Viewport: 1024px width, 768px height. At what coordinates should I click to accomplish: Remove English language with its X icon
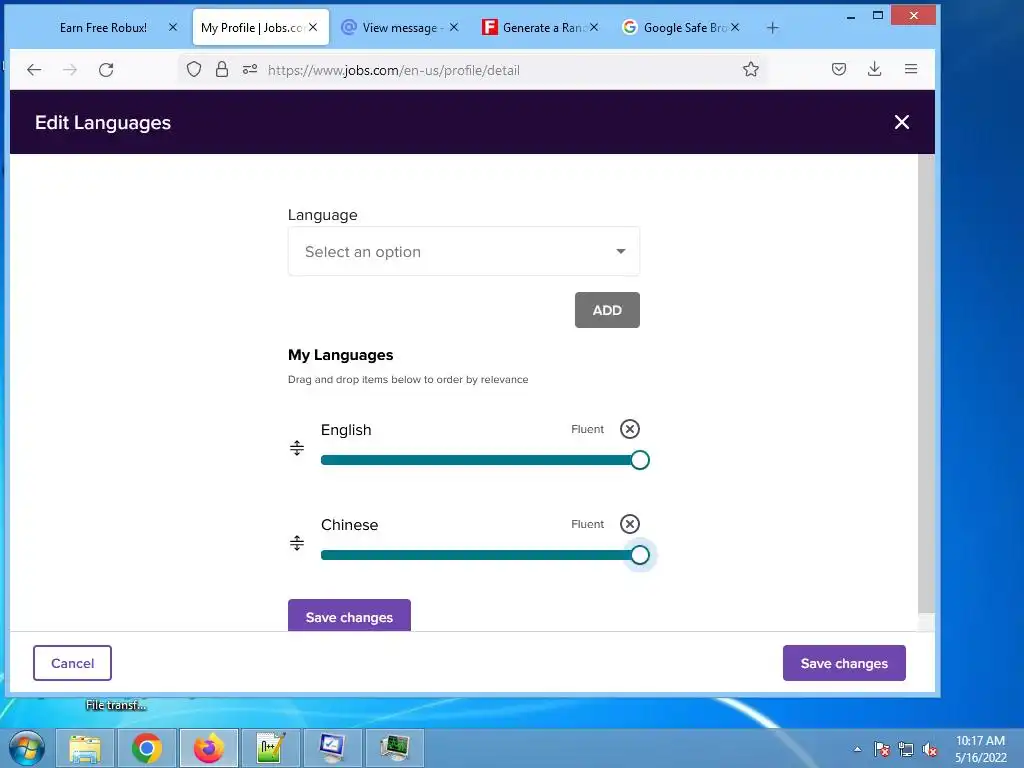pos(630,429)
